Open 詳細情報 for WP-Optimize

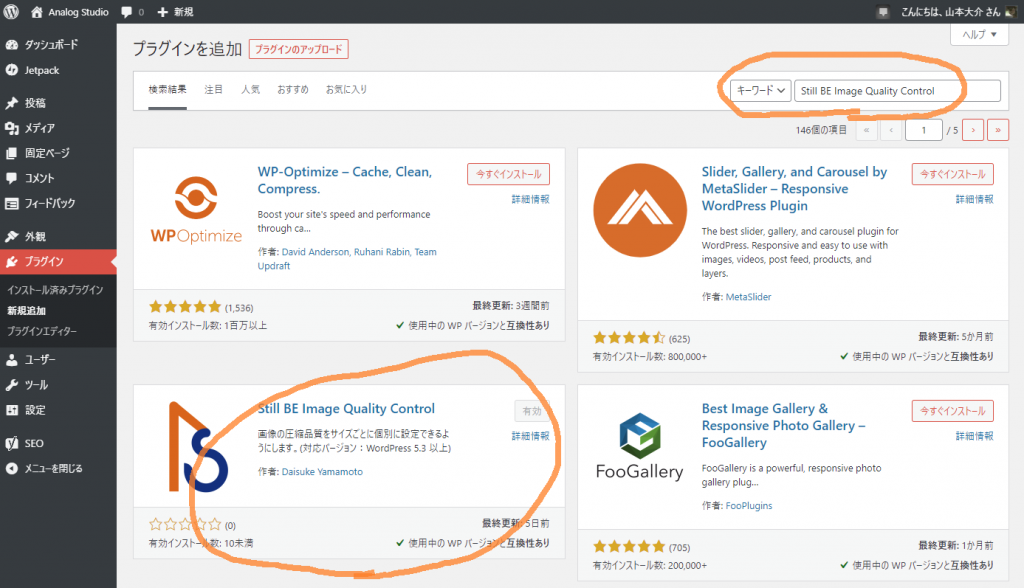[x=530, y=199]
